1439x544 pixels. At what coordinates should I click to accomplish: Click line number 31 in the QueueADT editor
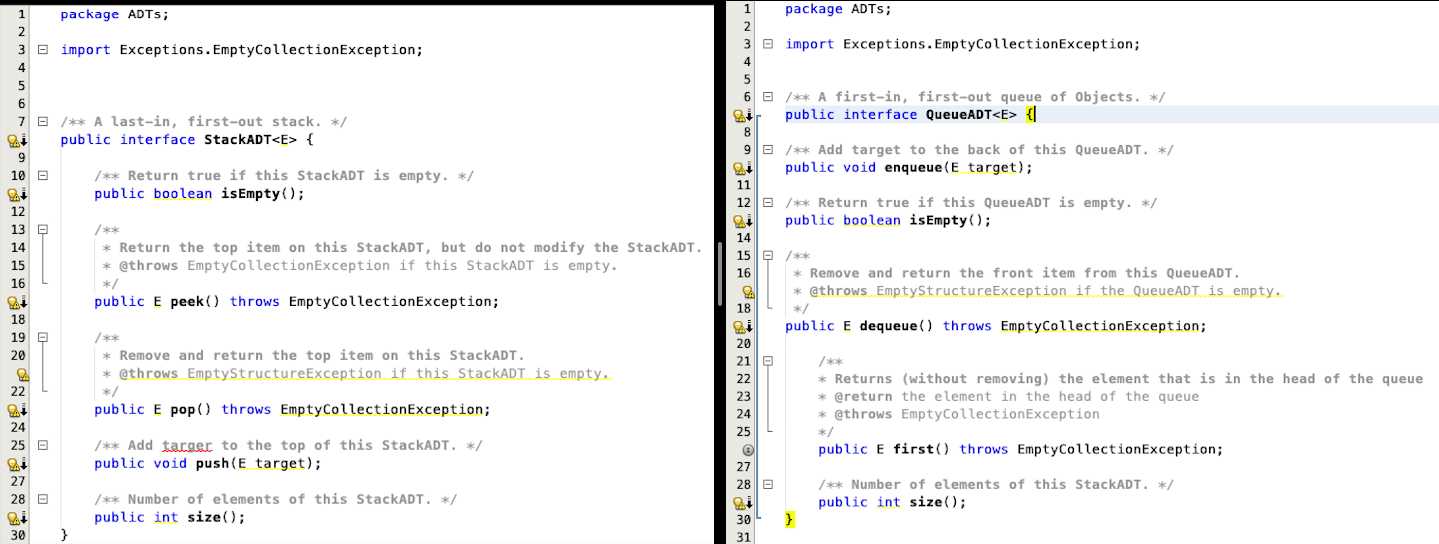pos(743,538)
